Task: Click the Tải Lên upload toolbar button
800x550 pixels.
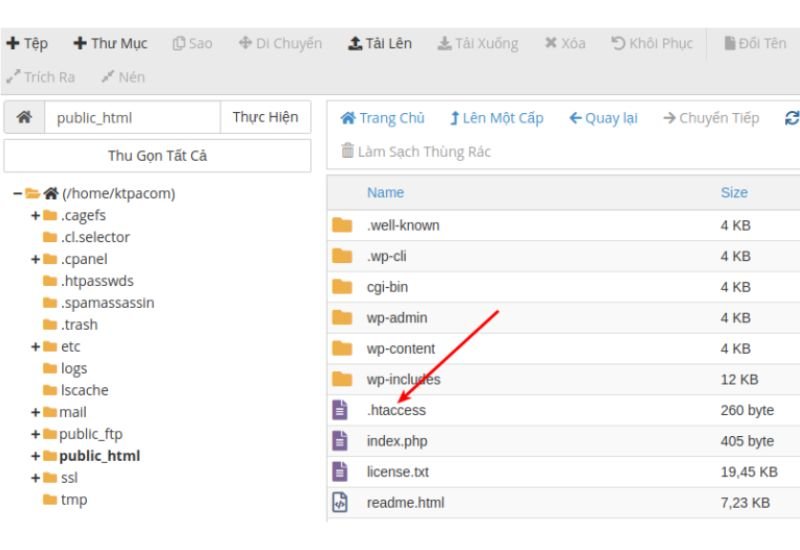Action: pos(379,44)
